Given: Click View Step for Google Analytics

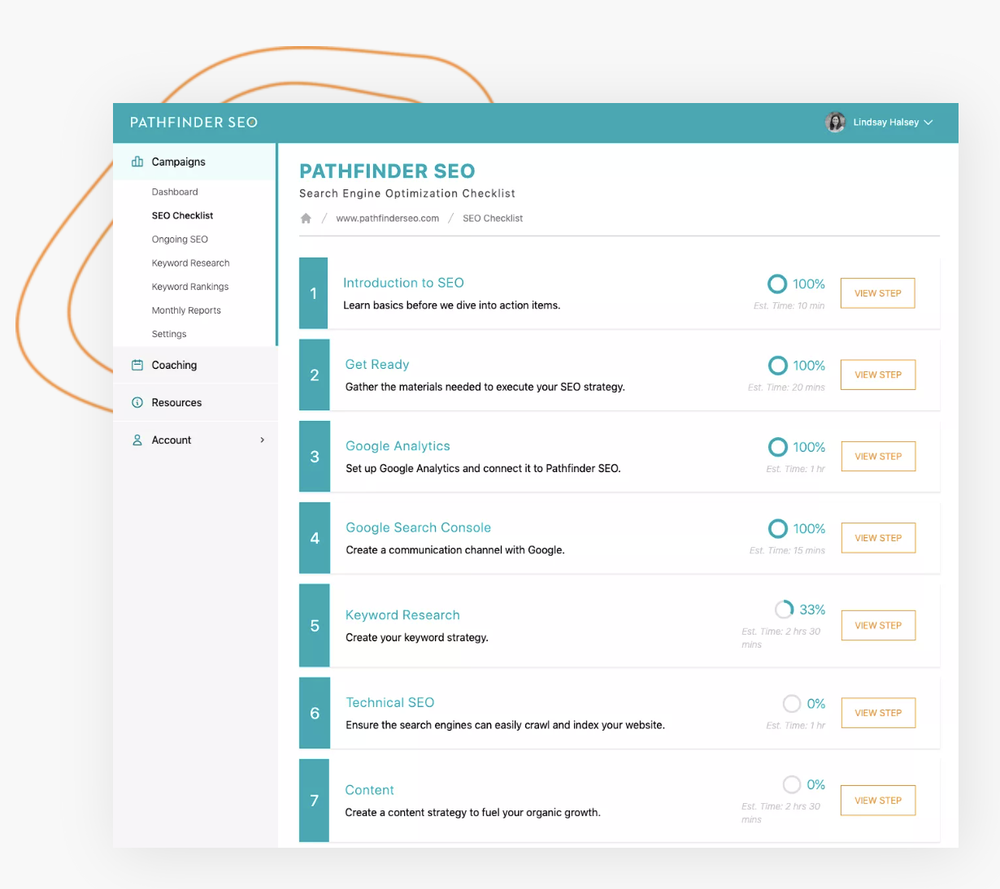Looking at the screenshot, I should click(x=878, y=457).
